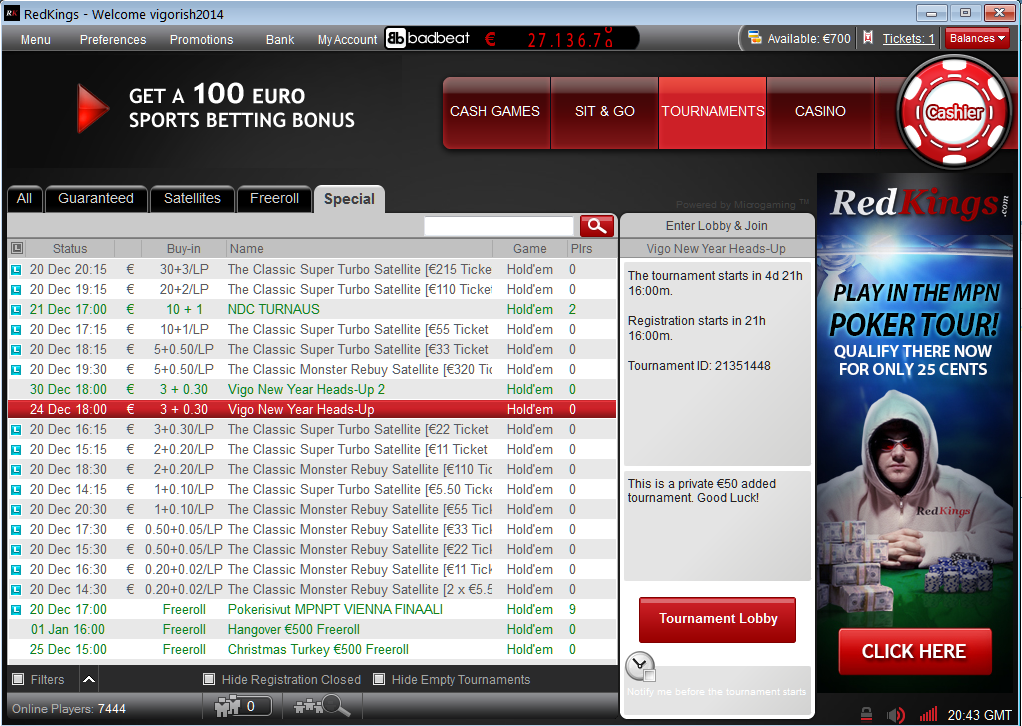Switch to the Freeroll tab
Image resolution: width=1022 pixels, height=726 pixels.
274,199
